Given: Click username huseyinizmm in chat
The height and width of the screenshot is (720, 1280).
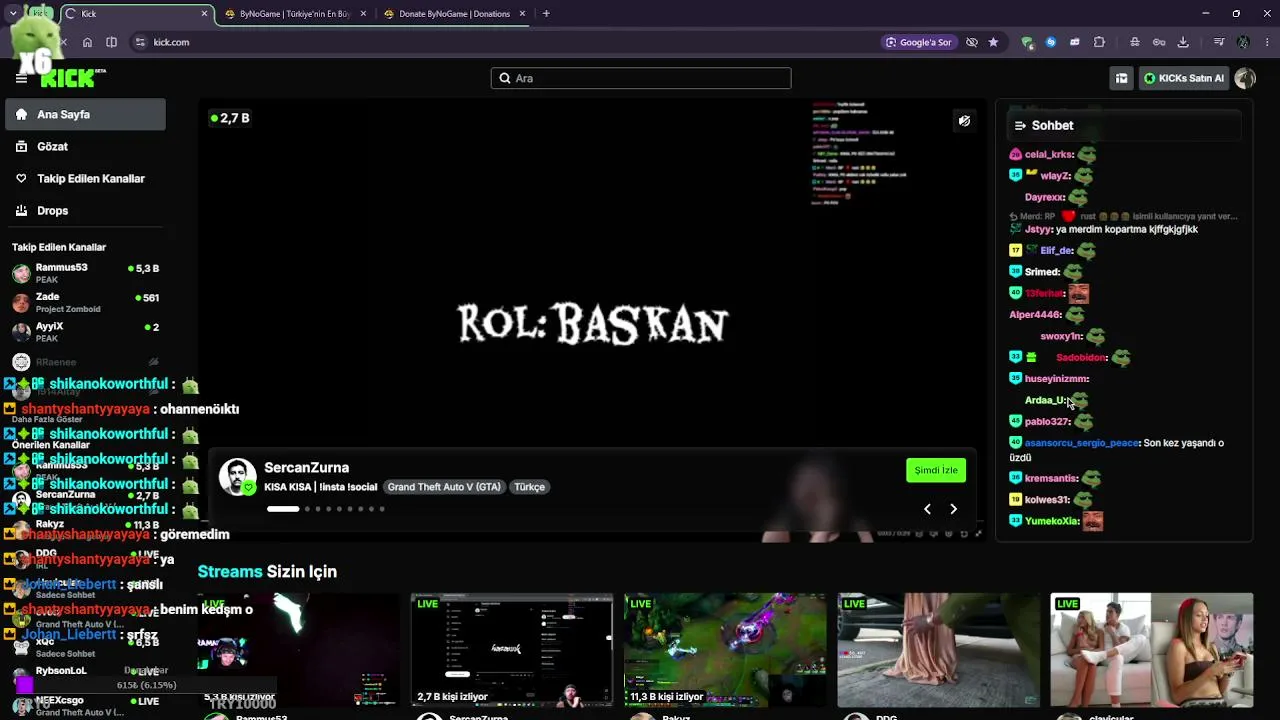Looking at the screenshot, I should coord(1057,379).
